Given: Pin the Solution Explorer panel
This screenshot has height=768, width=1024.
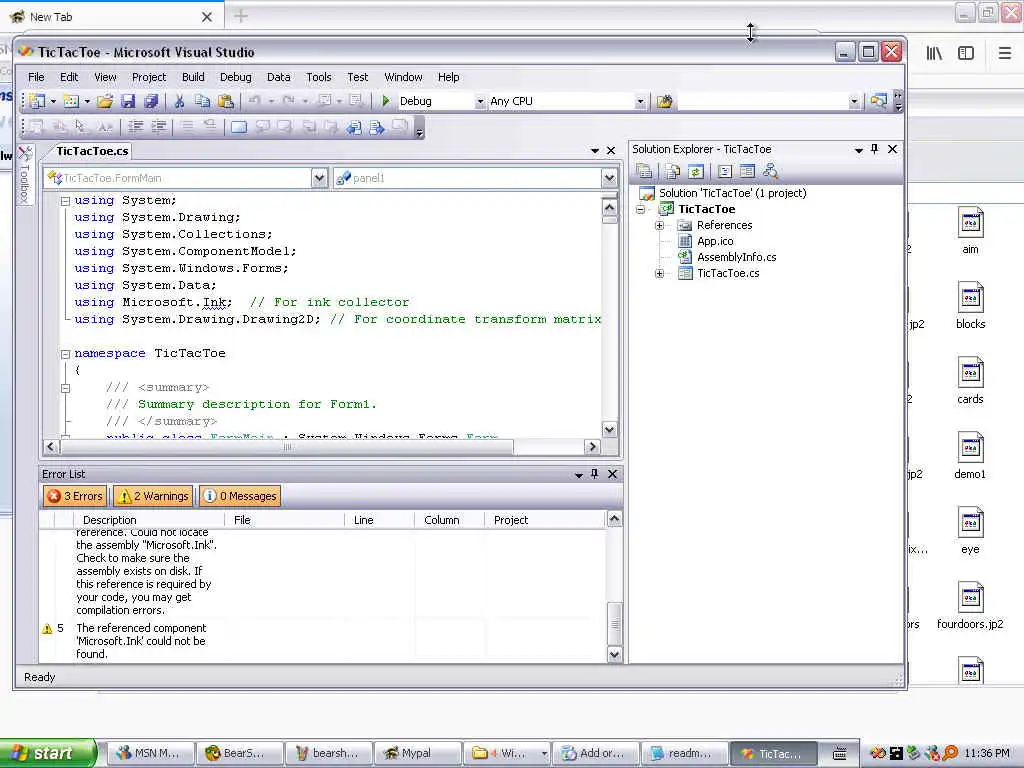Looking at the screenshot, I should [875, 149].
